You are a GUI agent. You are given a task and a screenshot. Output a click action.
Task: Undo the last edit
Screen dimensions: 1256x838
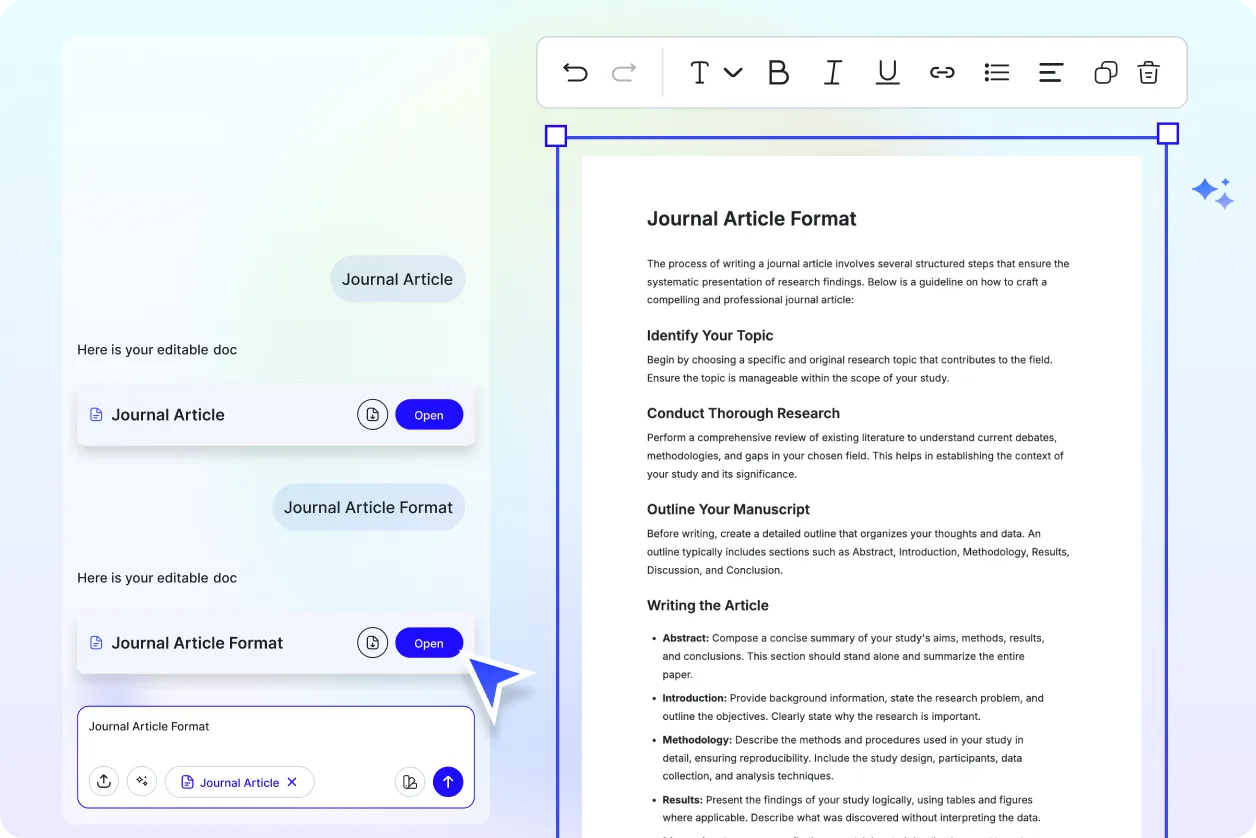[575, 72]
